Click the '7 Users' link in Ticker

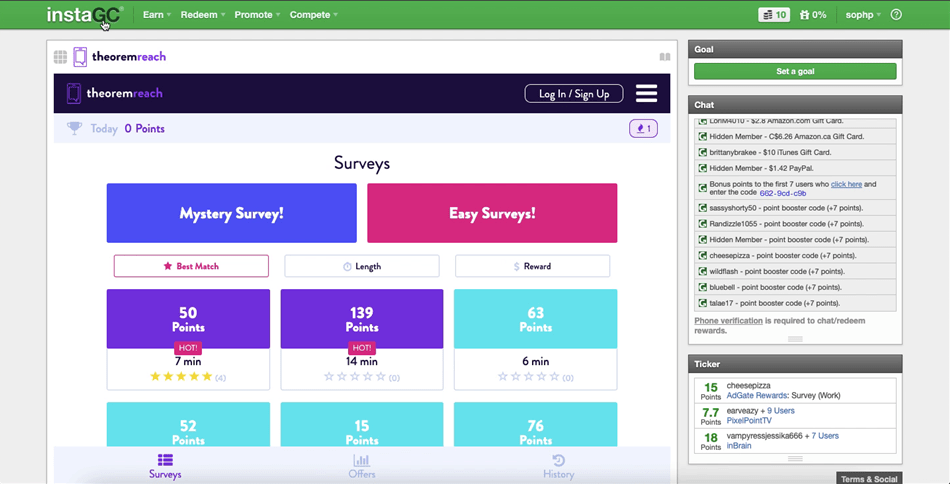tap(825, 436)
